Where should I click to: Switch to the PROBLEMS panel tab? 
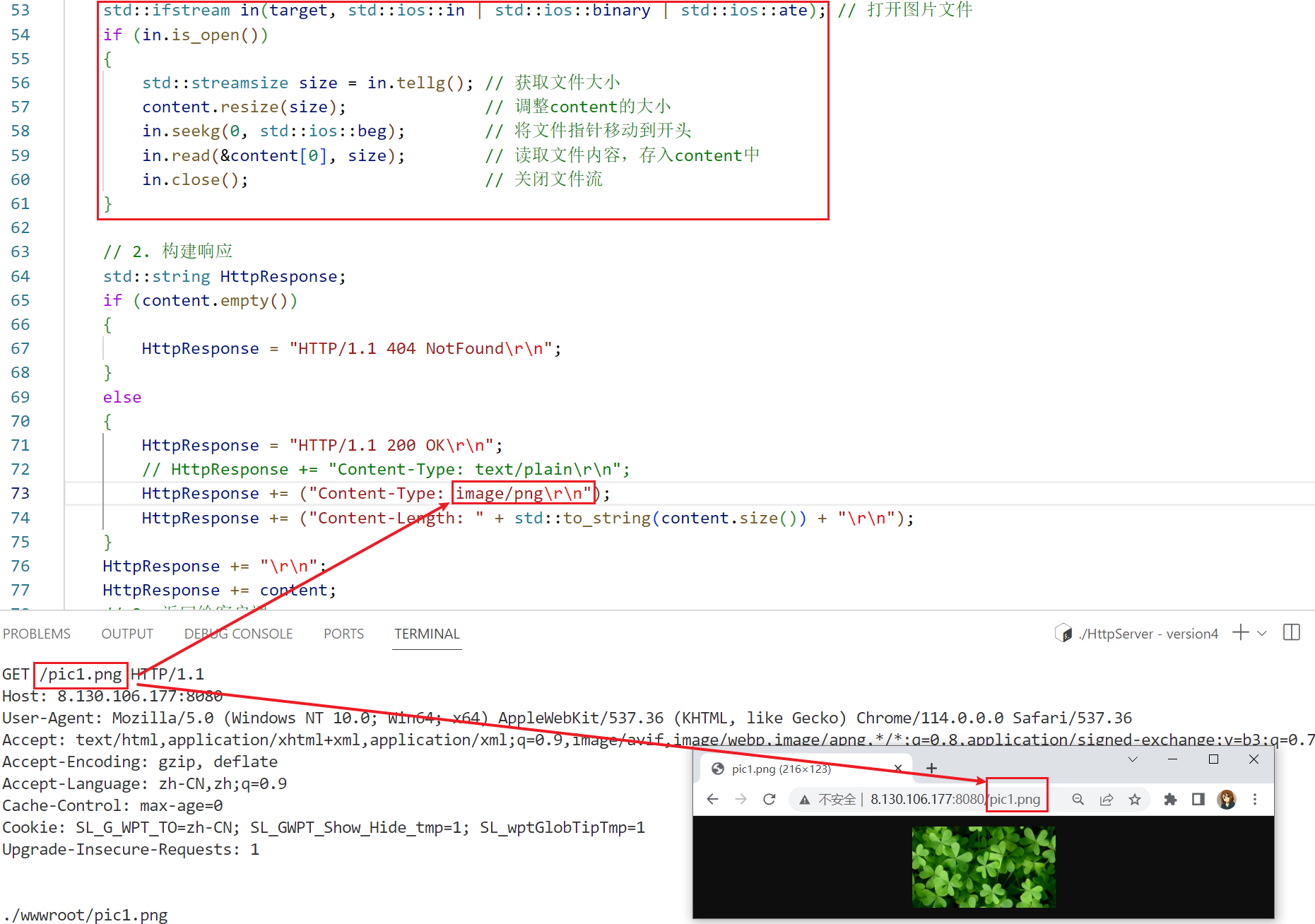click(x=37, y=634)
